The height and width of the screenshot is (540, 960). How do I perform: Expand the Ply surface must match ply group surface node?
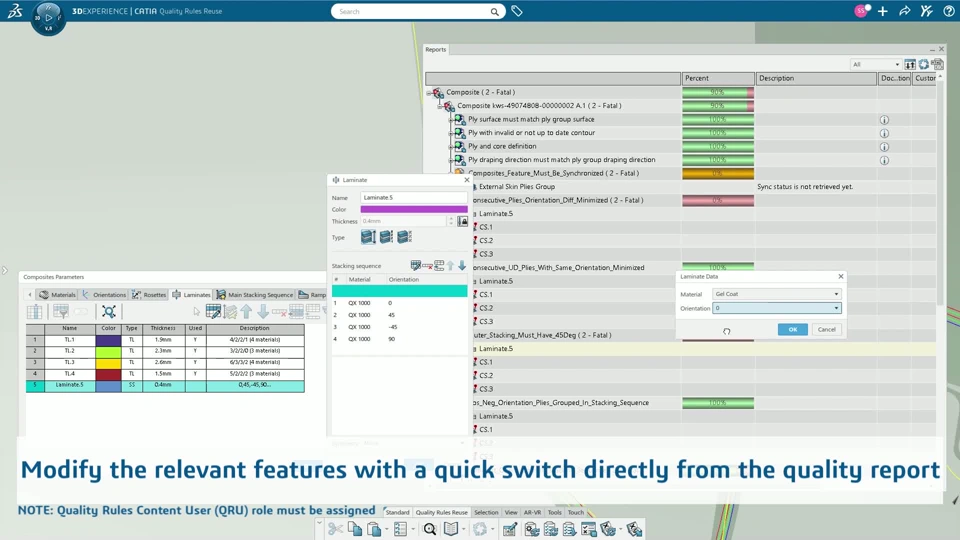(451, 119)
